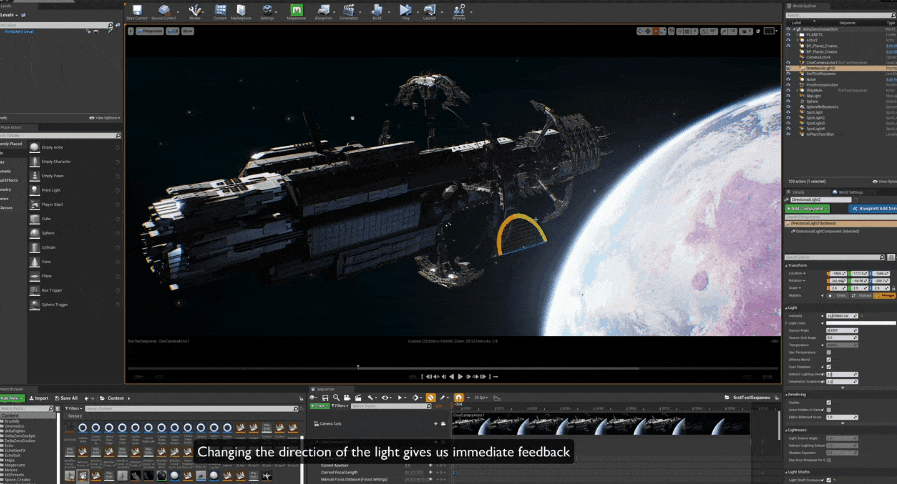Viewport: 897px width, 484px height.
Task: Click the green Megascans toolbar icon
Action: (x=296, y=11)
